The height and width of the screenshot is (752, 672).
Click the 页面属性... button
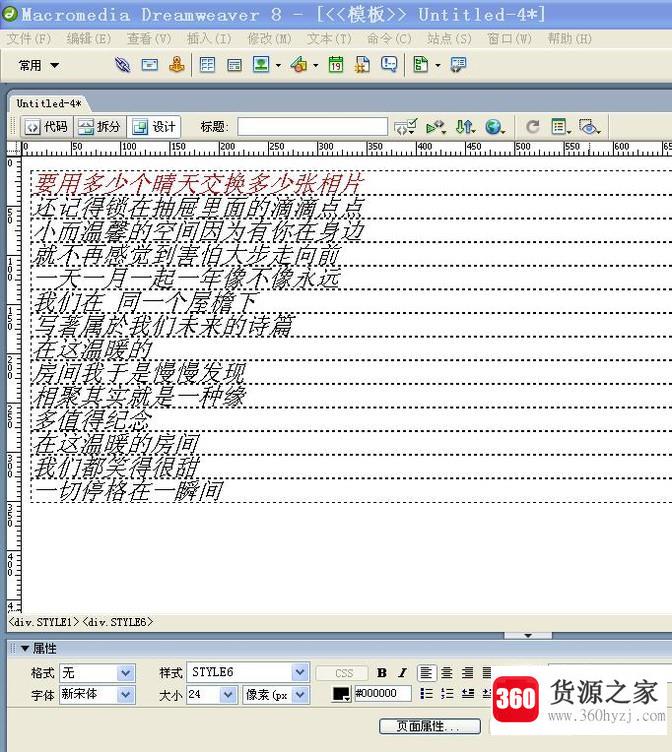pos(430,726)
